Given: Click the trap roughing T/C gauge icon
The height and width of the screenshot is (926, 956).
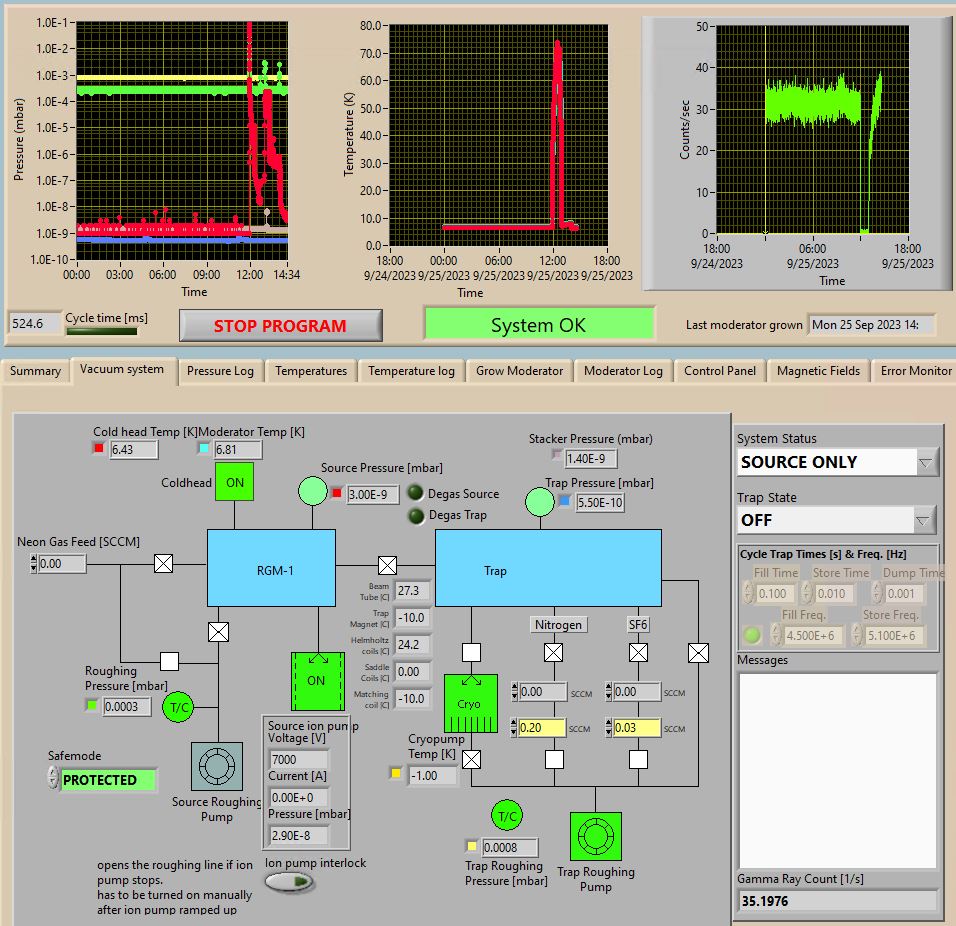Looking at the screenshot, I should point(507,816).
